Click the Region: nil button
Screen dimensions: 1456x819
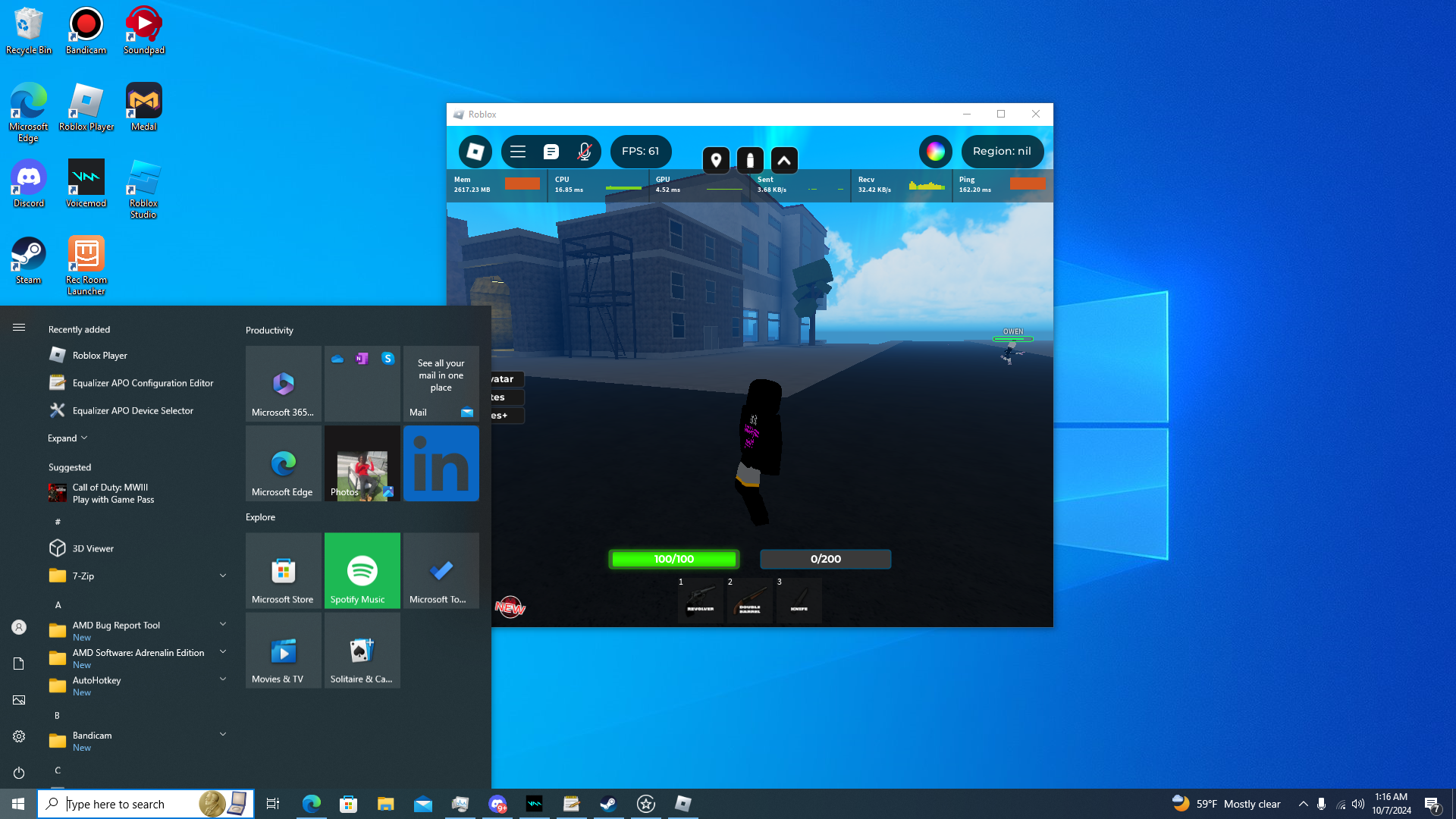1002,152
